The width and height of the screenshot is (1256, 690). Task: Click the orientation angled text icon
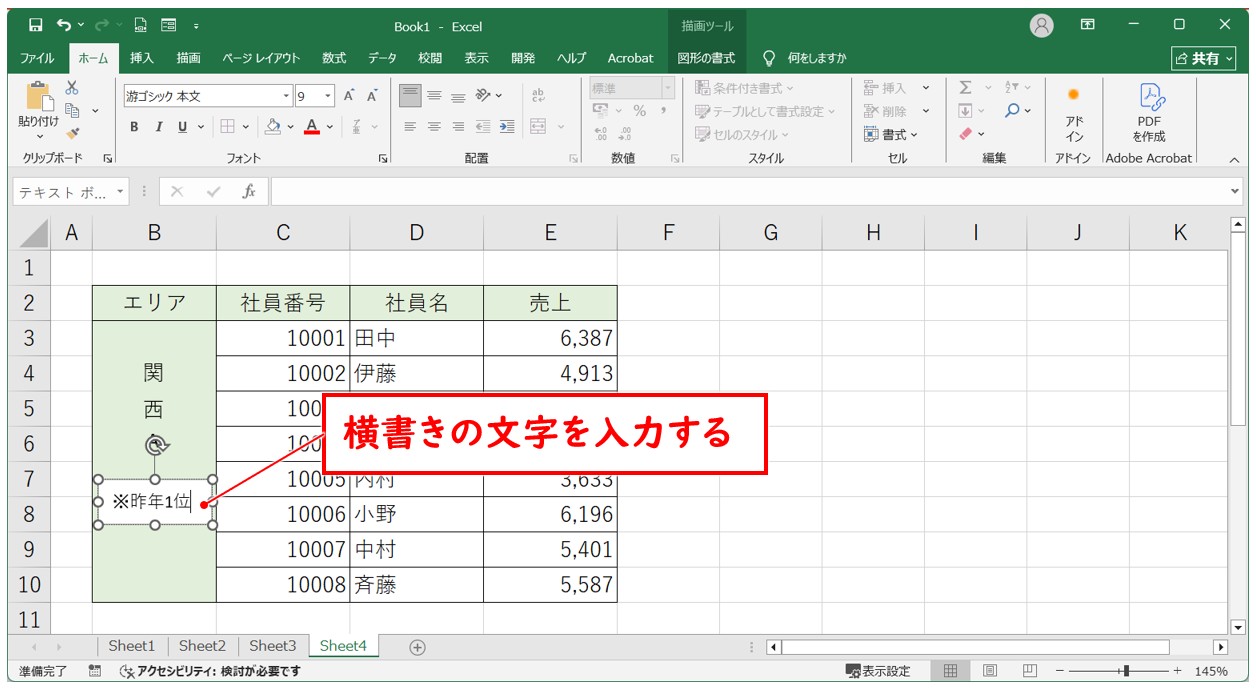(484, 96)
